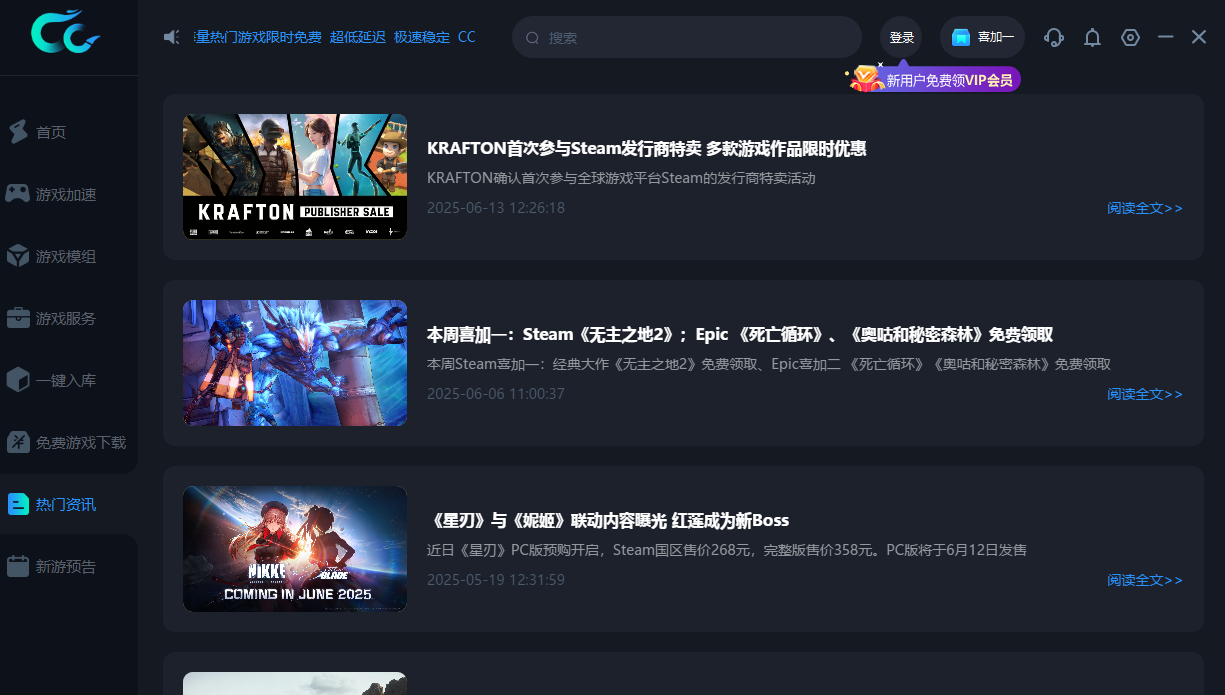The image size is (1225, 695).
Task: Close the new user VIP banner
Action: point(880,65)
